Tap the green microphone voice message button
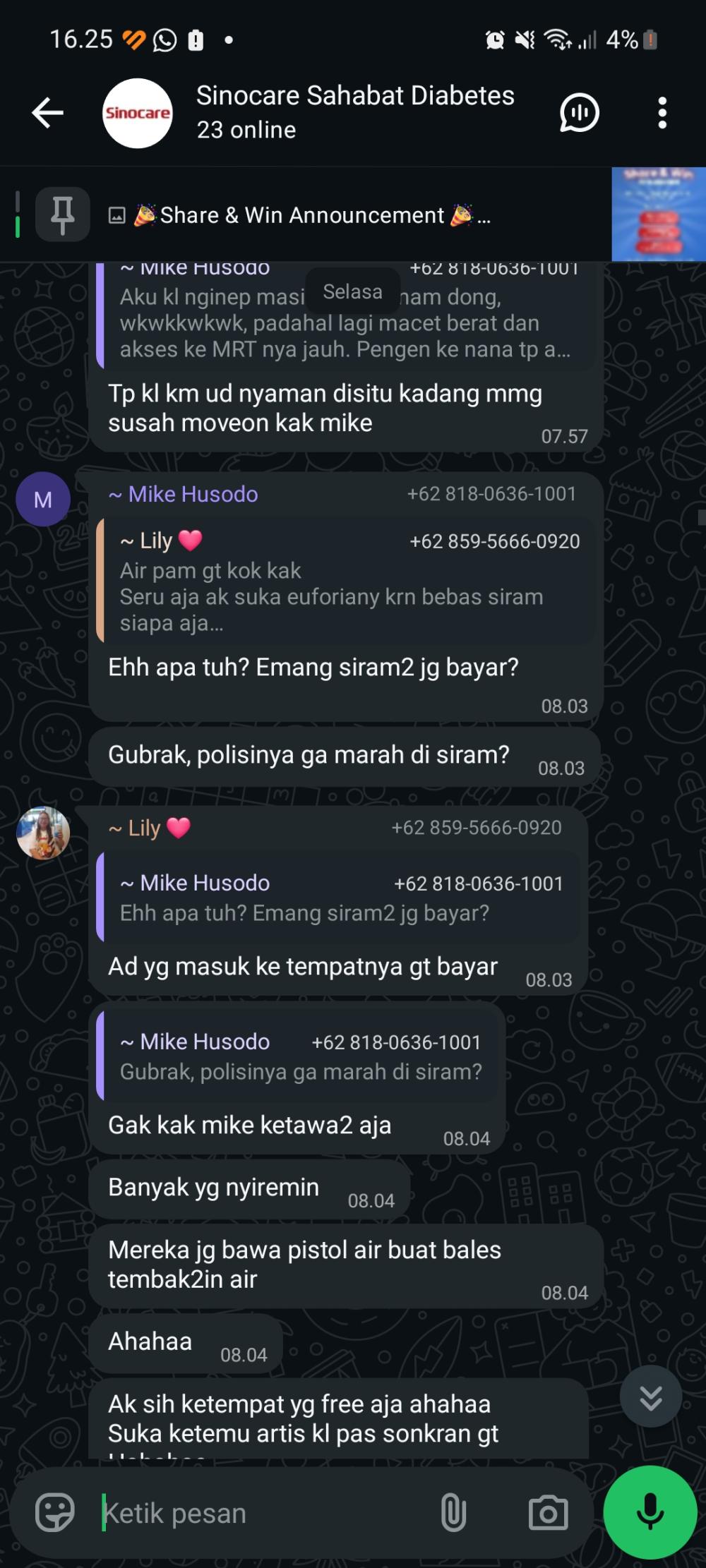This screenshot has height=1568, width=706. 650,1512
